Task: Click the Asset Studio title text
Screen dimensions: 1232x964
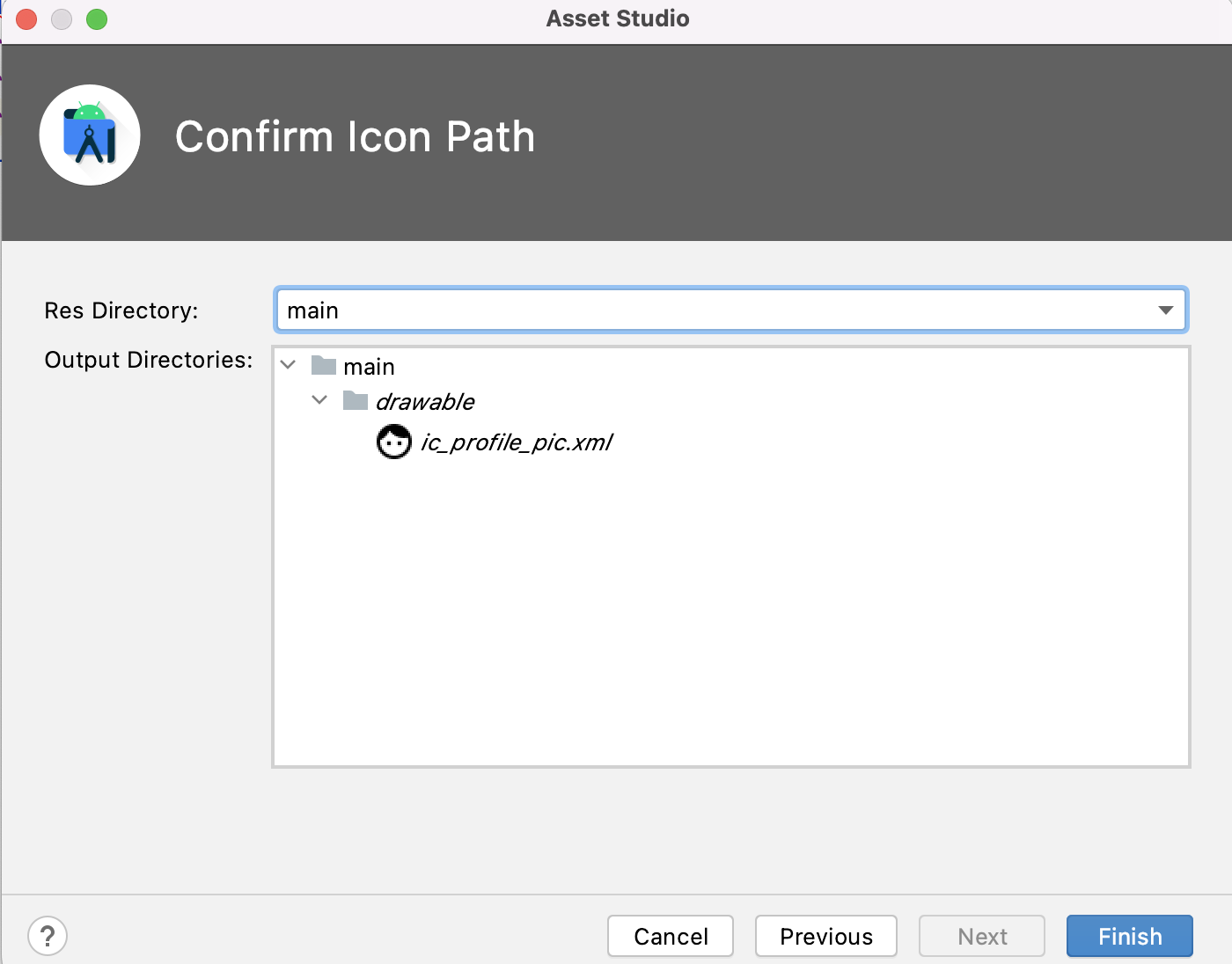Action: click(618, 18)
